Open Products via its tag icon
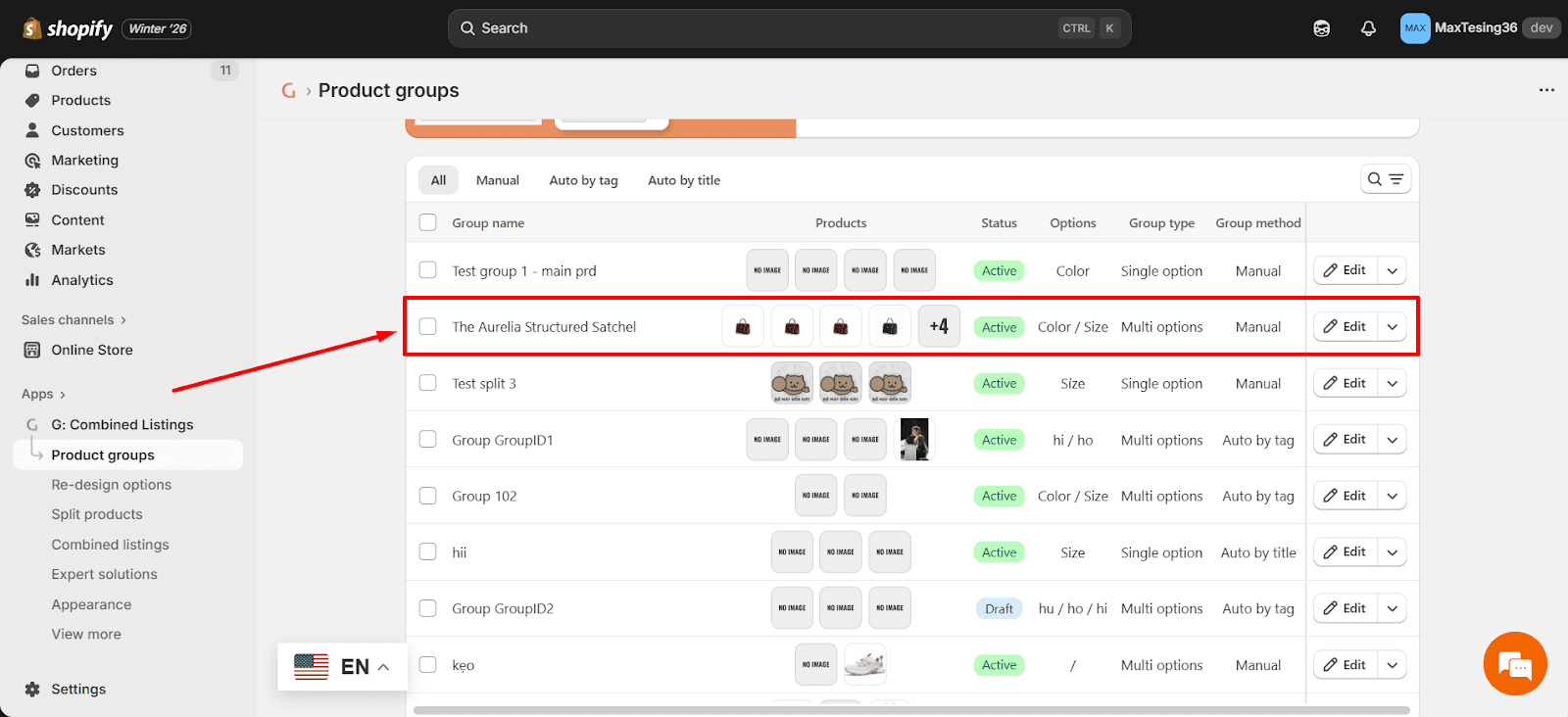 [x=32, y=100]
